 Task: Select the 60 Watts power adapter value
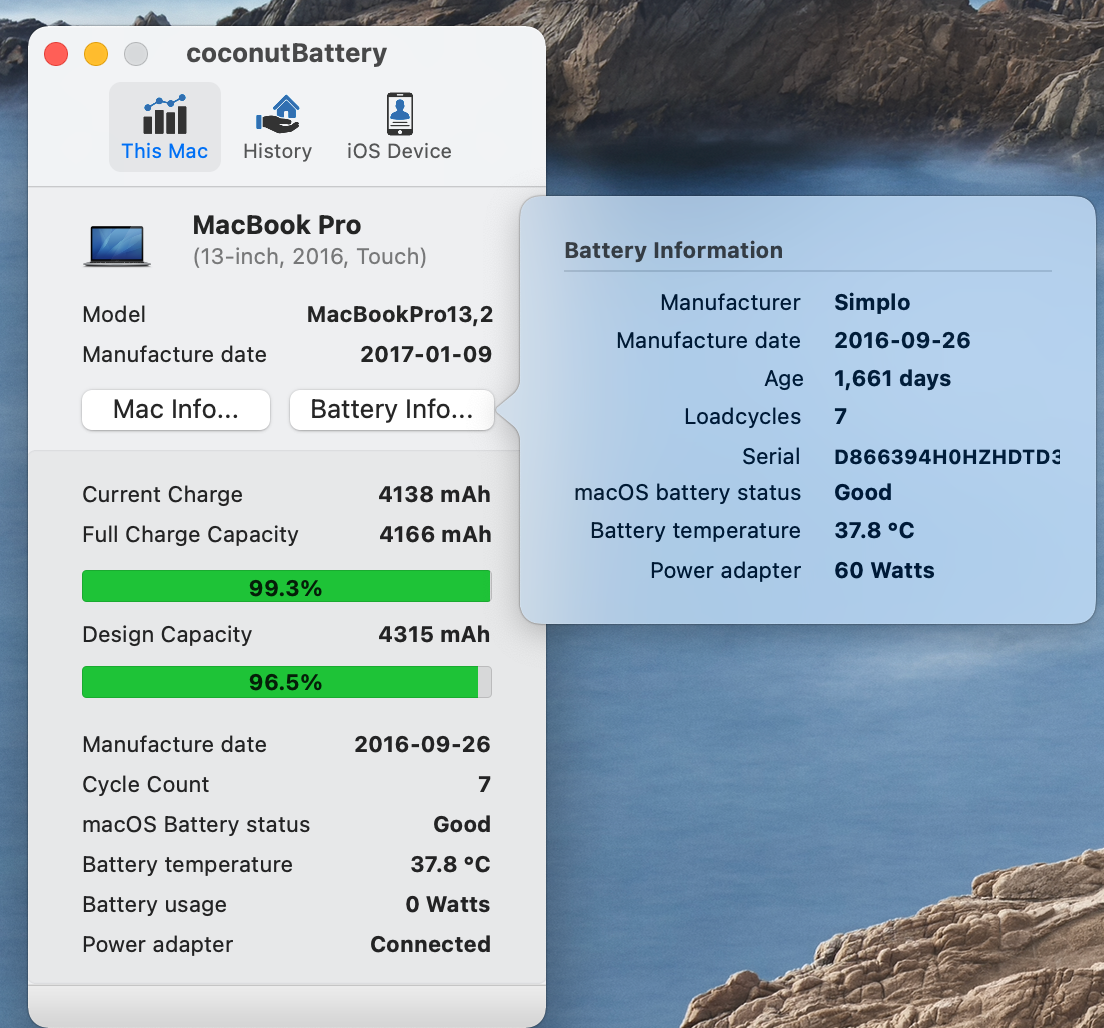click(x=884, y=570)
